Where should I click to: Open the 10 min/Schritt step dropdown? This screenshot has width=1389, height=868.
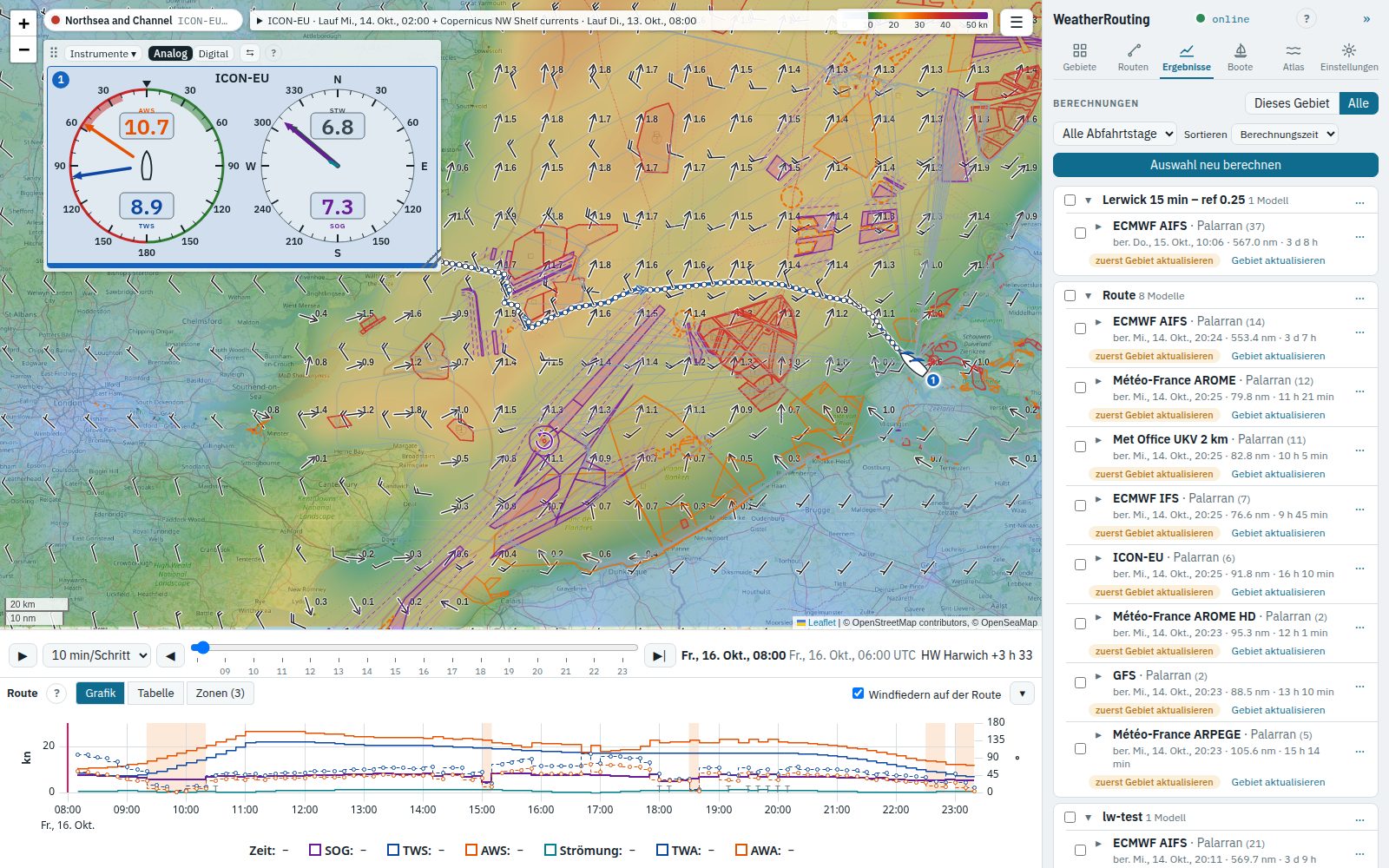coord(96,655)
